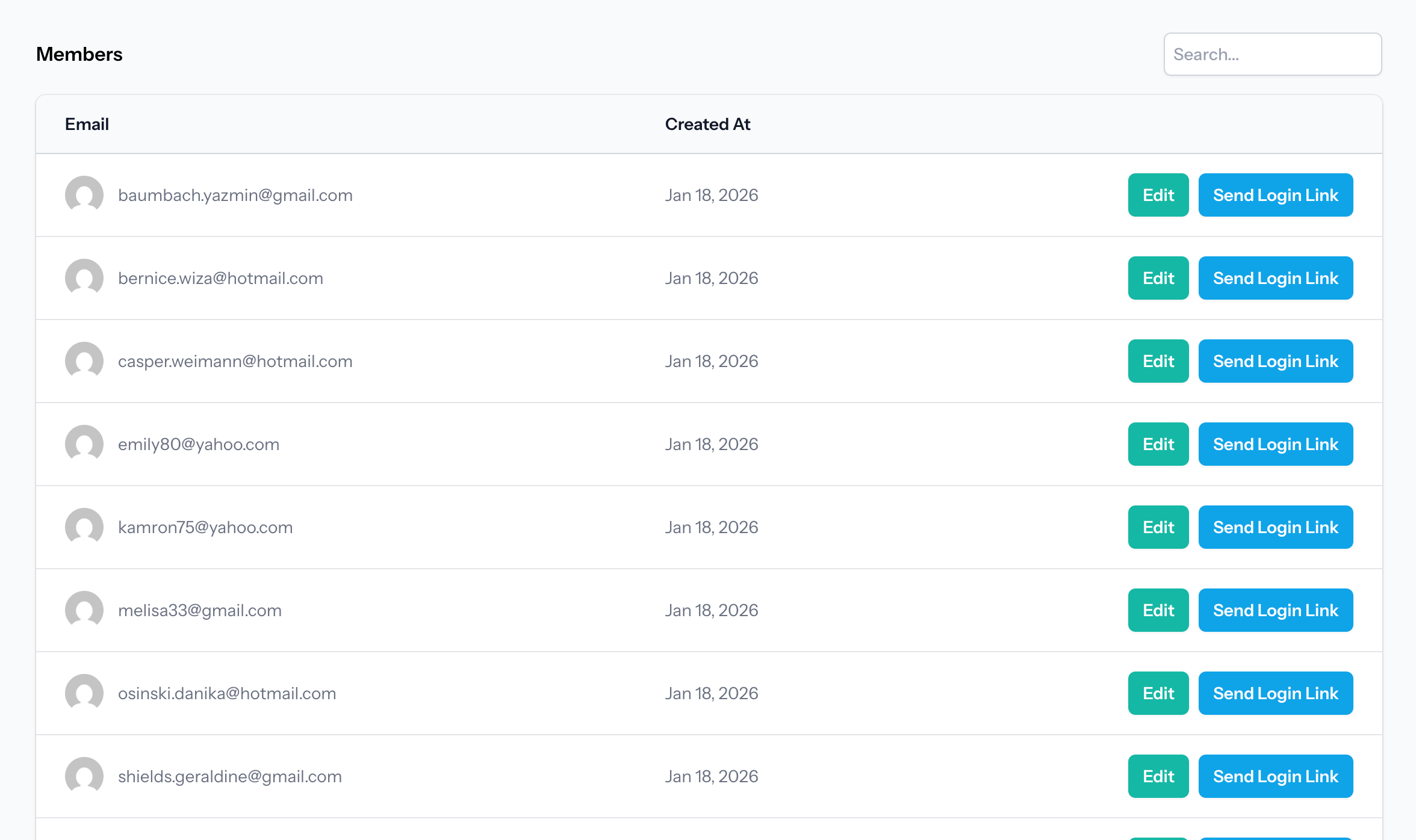Click the avatar for bernice.wiza@hotmail.com
Viewport: 1416px width, 840px height.
pyautogui.click(x=84, y=278)
